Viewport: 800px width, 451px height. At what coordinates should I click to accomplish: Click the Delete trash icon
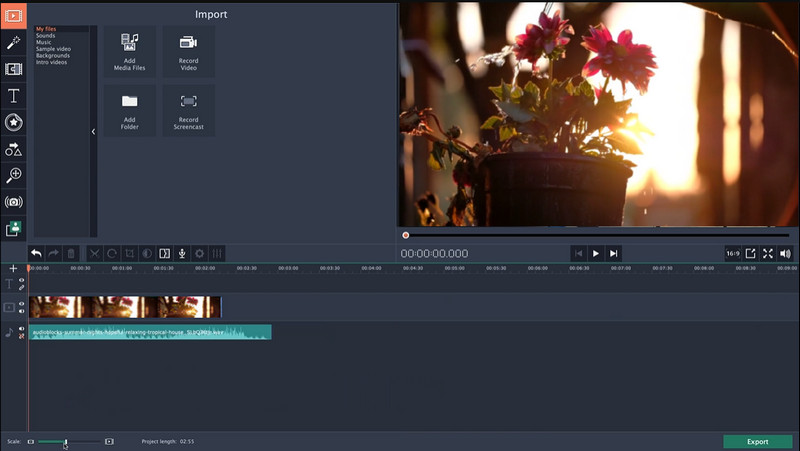71,253
